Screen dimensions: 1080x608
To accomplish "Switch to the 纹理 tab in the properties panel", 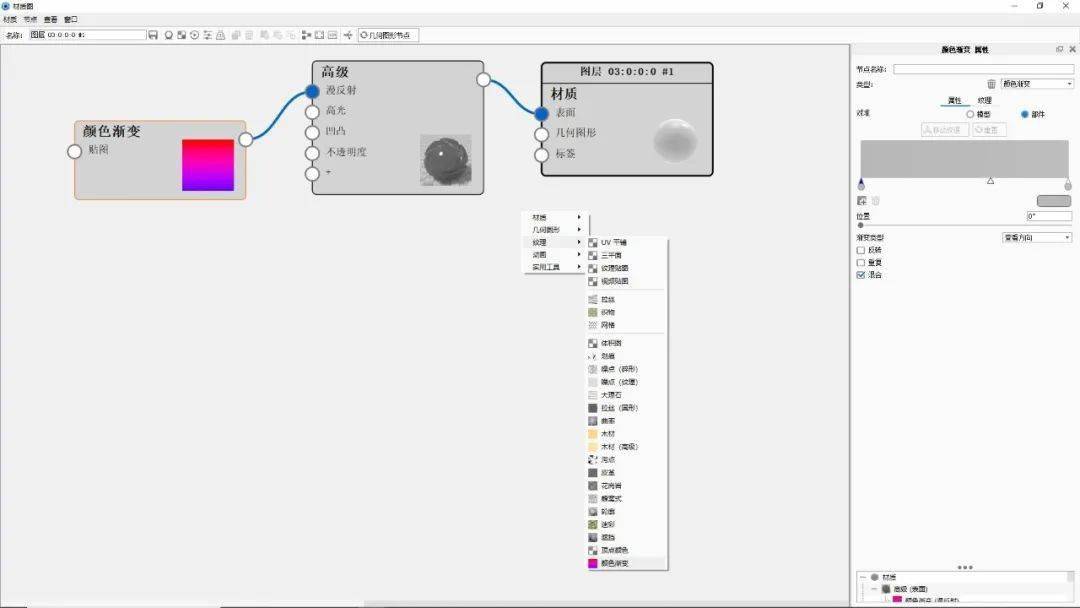I will pyautogui.click(x=983, y=100).
